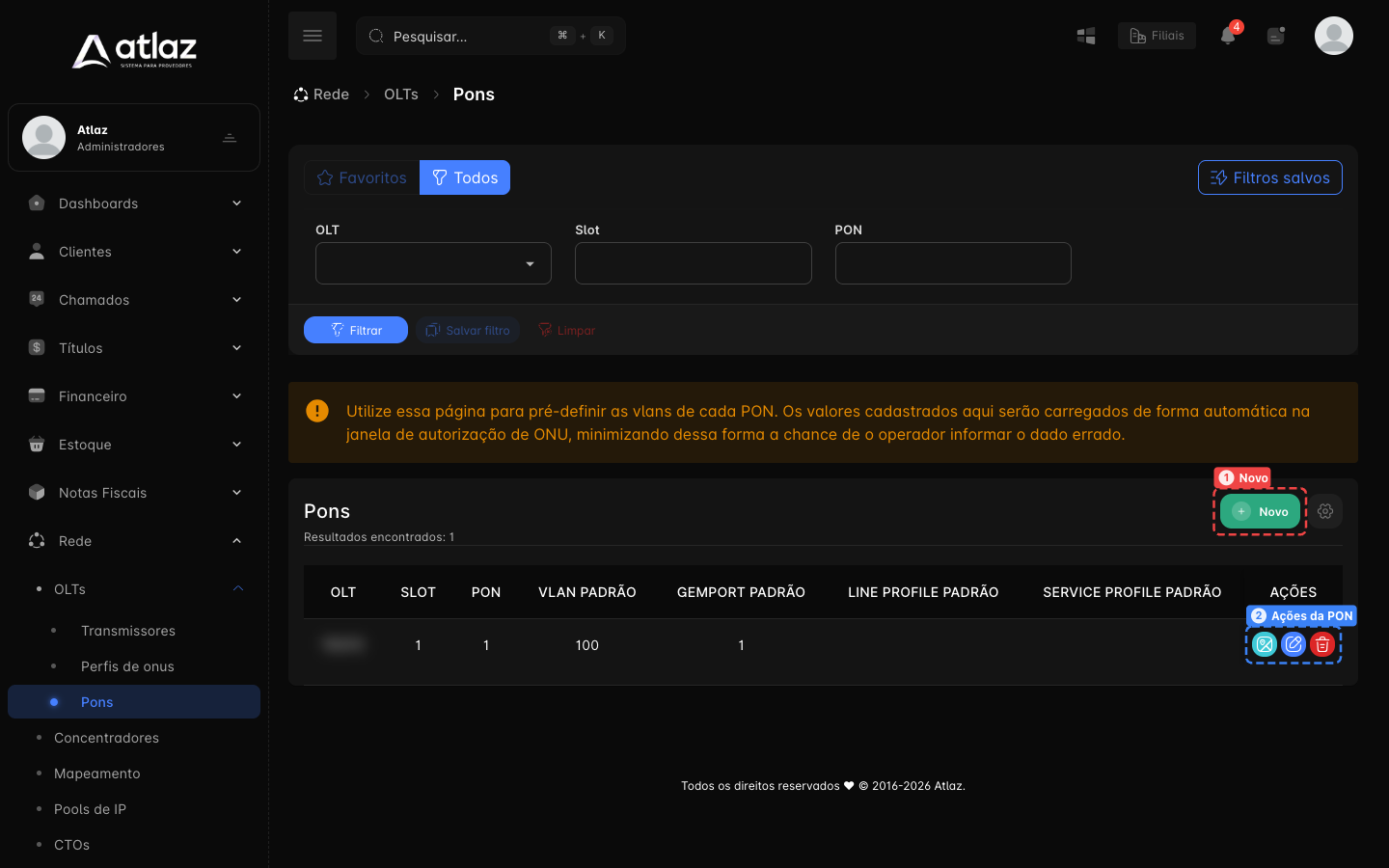Open Perfis de onus in sidebar
1389x868 pixels.
coord(127,666)
